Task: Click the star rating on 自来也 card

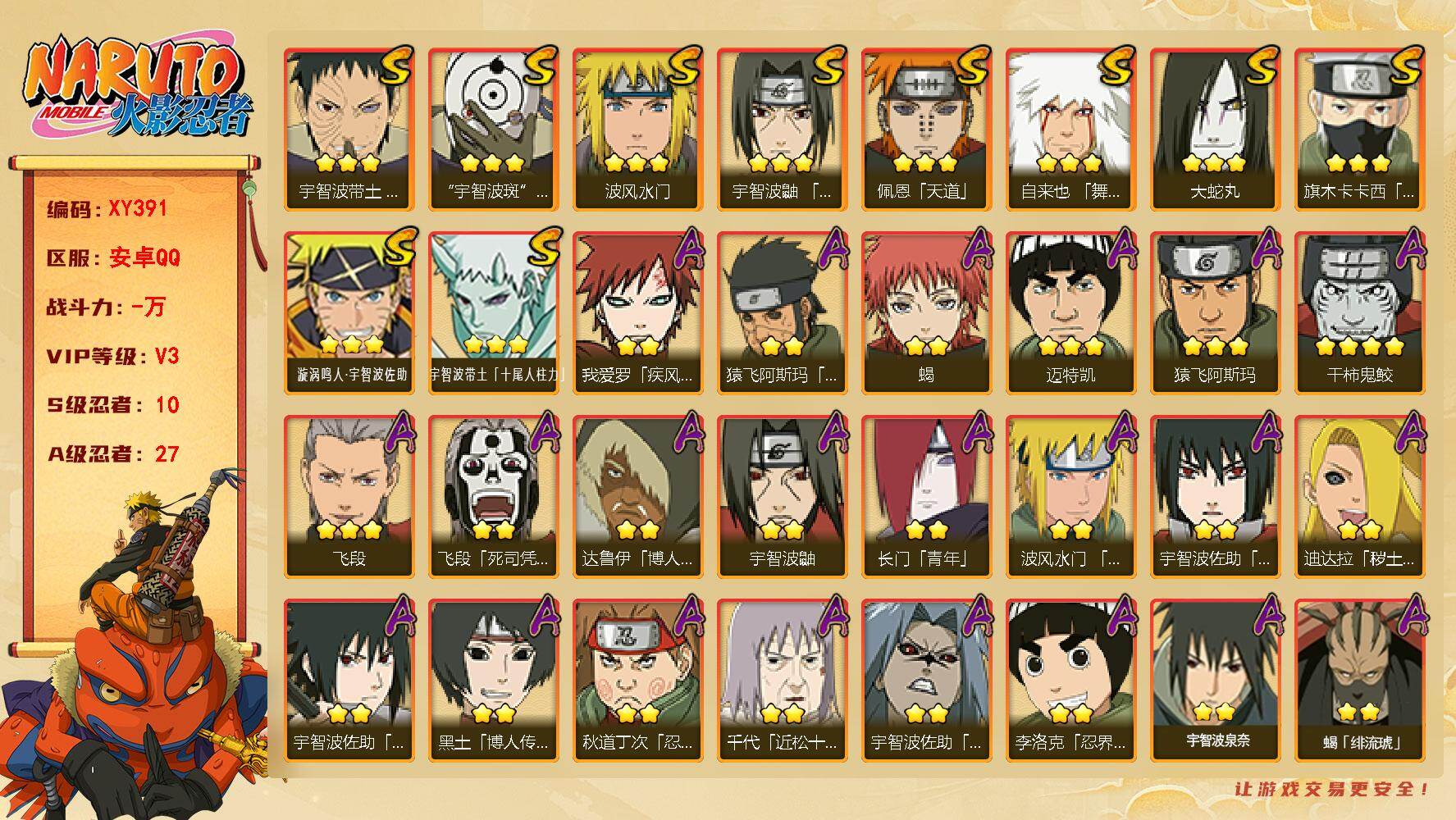Action: coord(1069,163)
